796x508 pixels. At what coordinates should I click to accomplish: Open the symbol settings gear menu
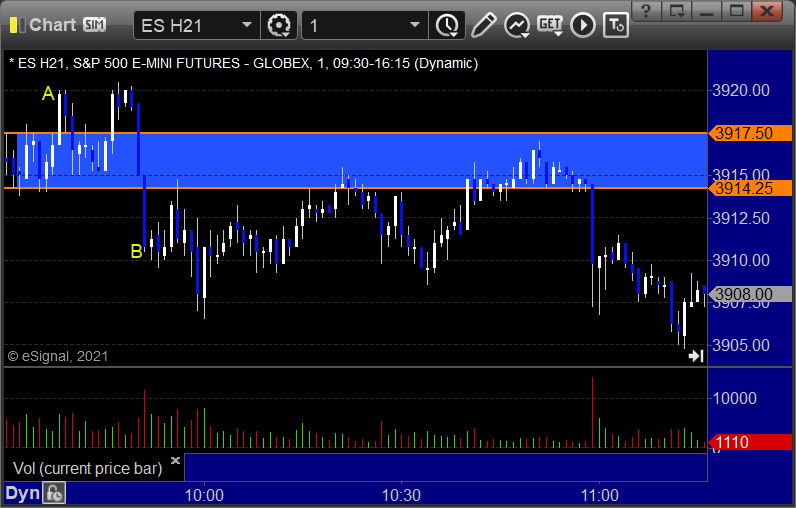(x=279, y=25)
